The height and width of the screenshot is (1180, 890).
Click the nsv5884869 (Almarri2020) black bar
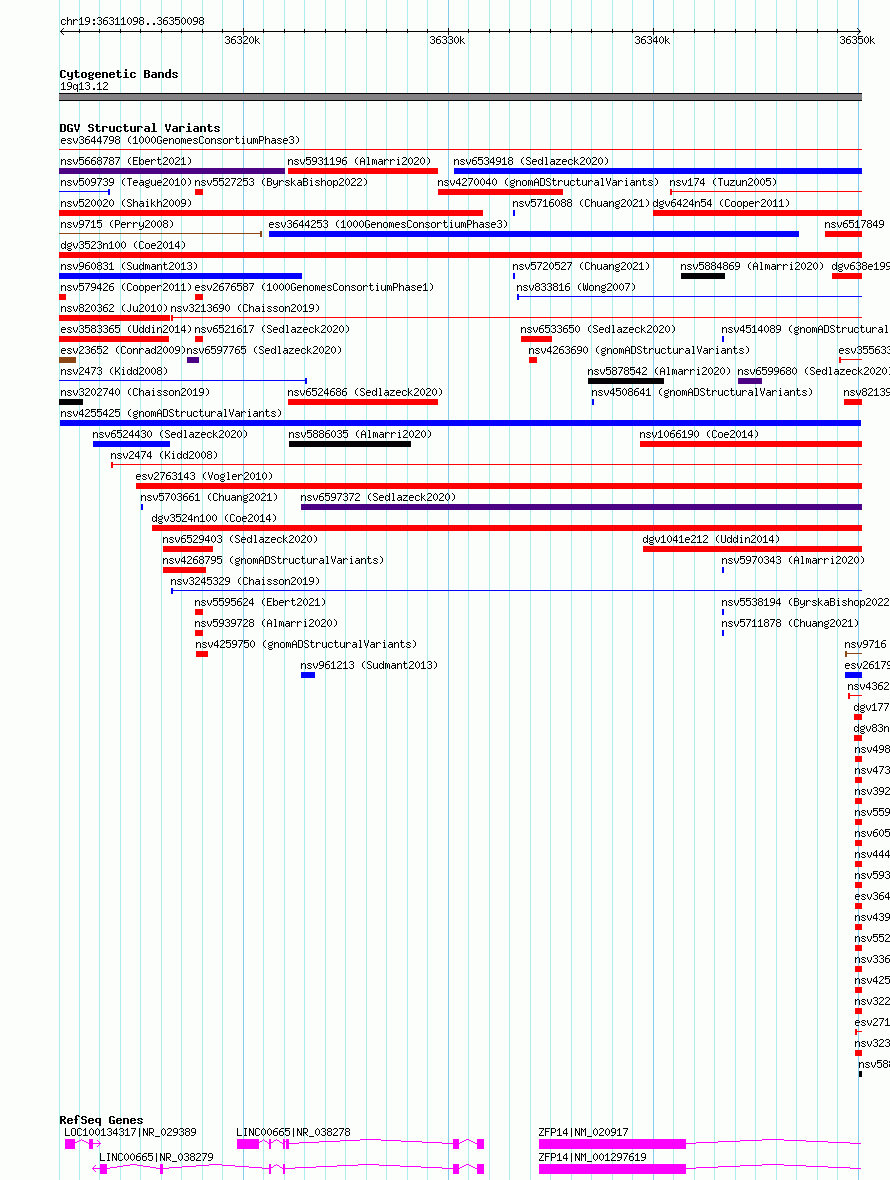pyautogui.click(x=703, y=276)
